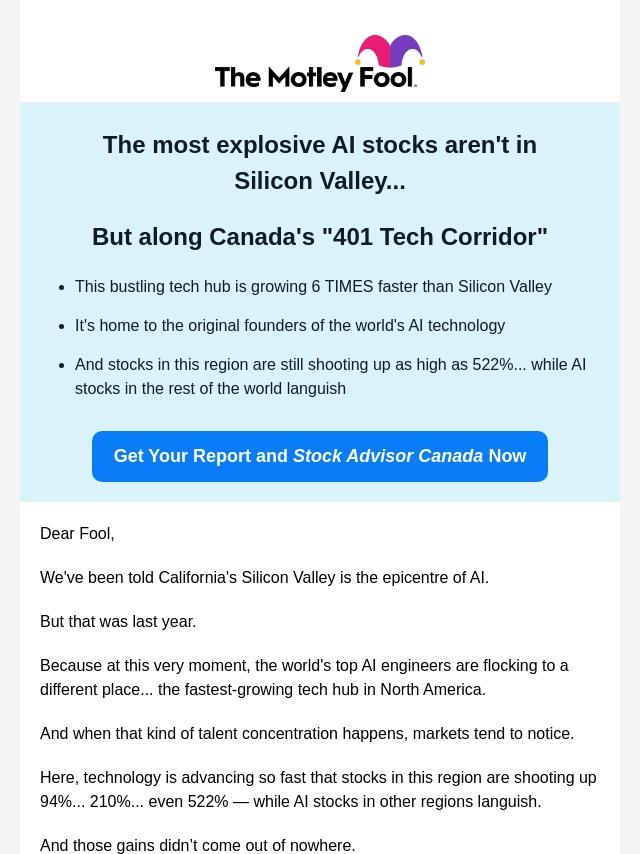Click the paragraph listing 94%... 210%... gains
Viewport: 640px width, 854px height.
tap(318, 790)
